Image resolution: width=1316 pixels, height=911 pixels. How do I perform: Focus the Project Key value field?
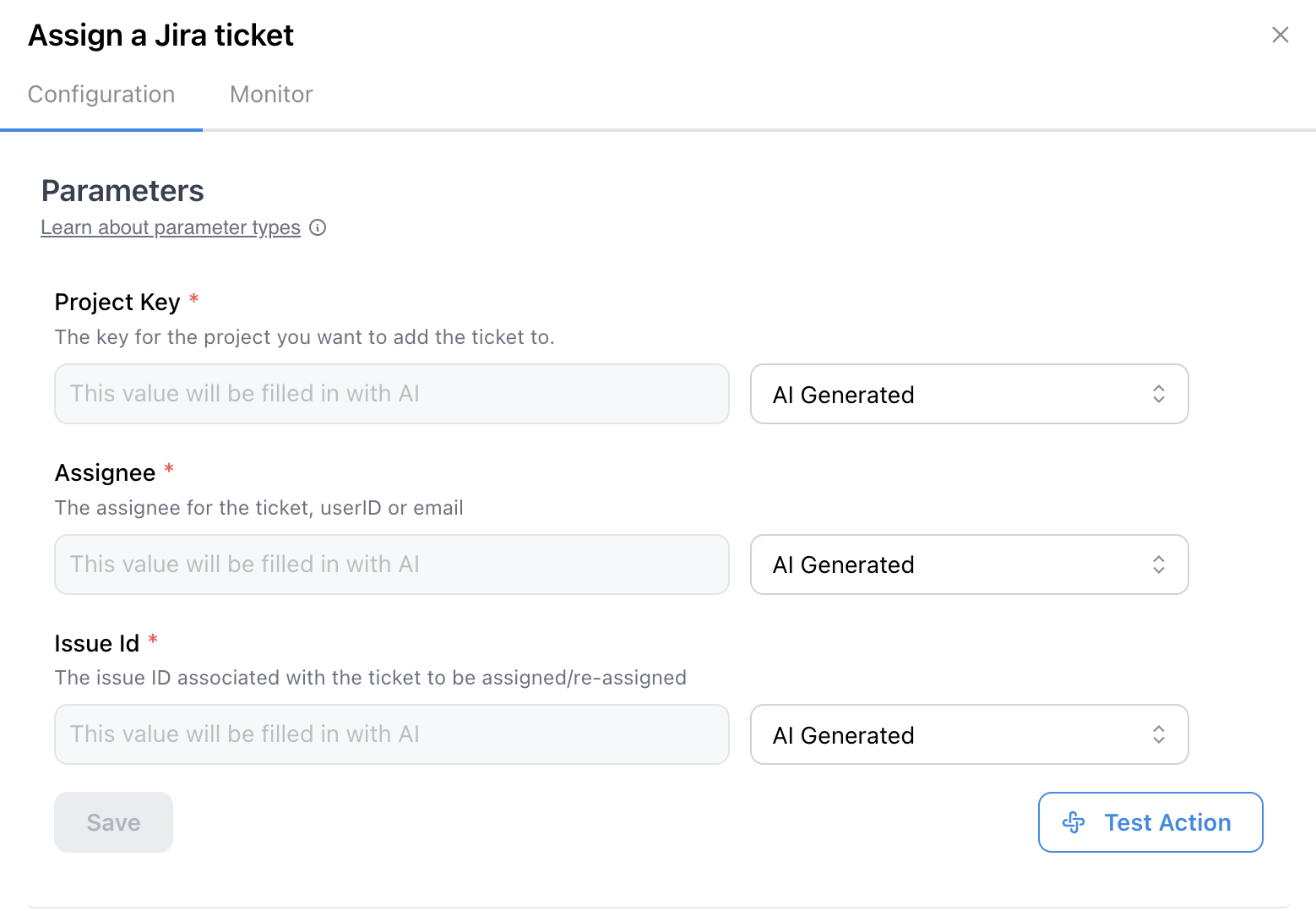[391, 394]
